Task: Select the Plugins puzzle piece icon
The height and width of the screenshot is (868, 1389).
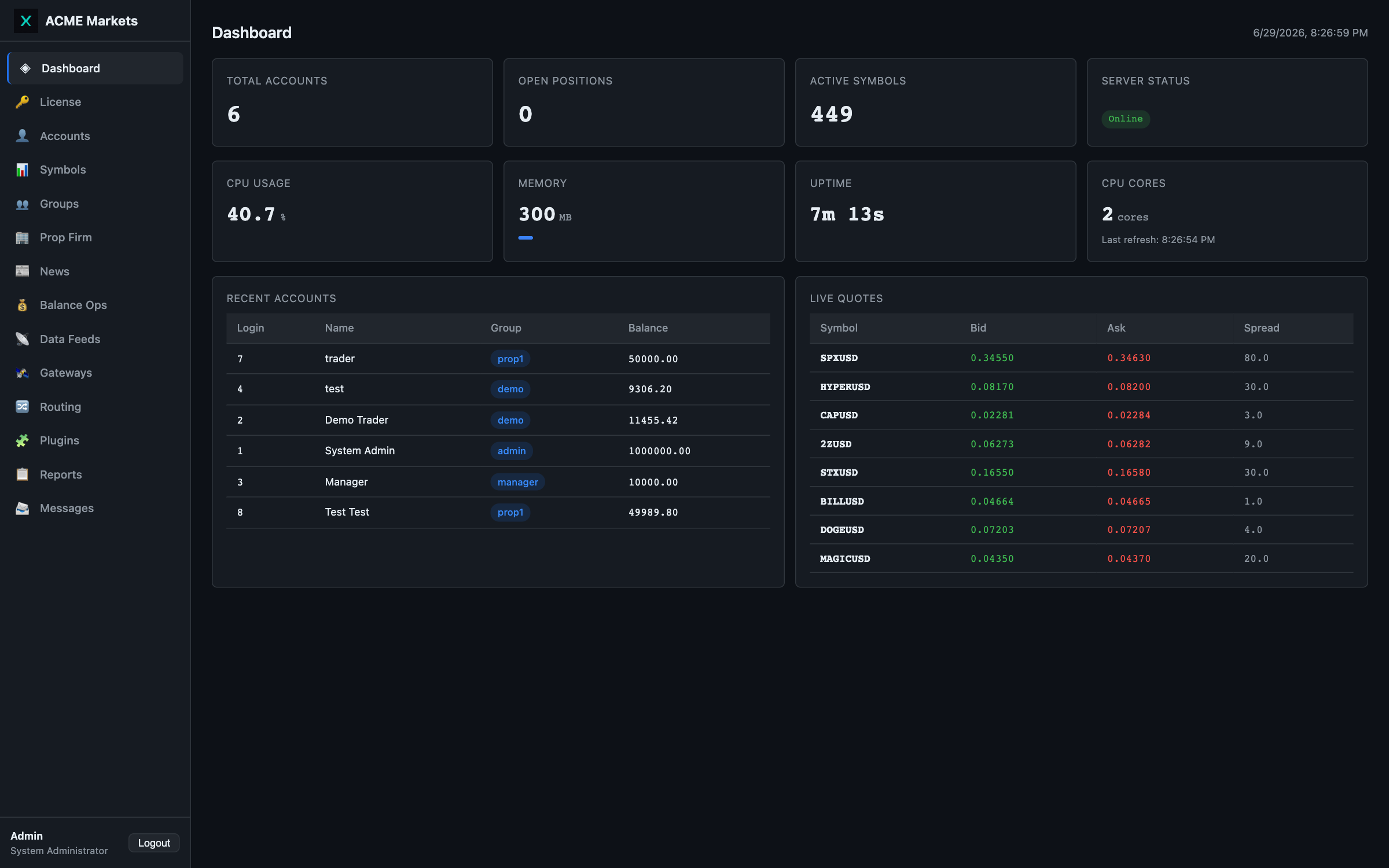Action: 22,440
